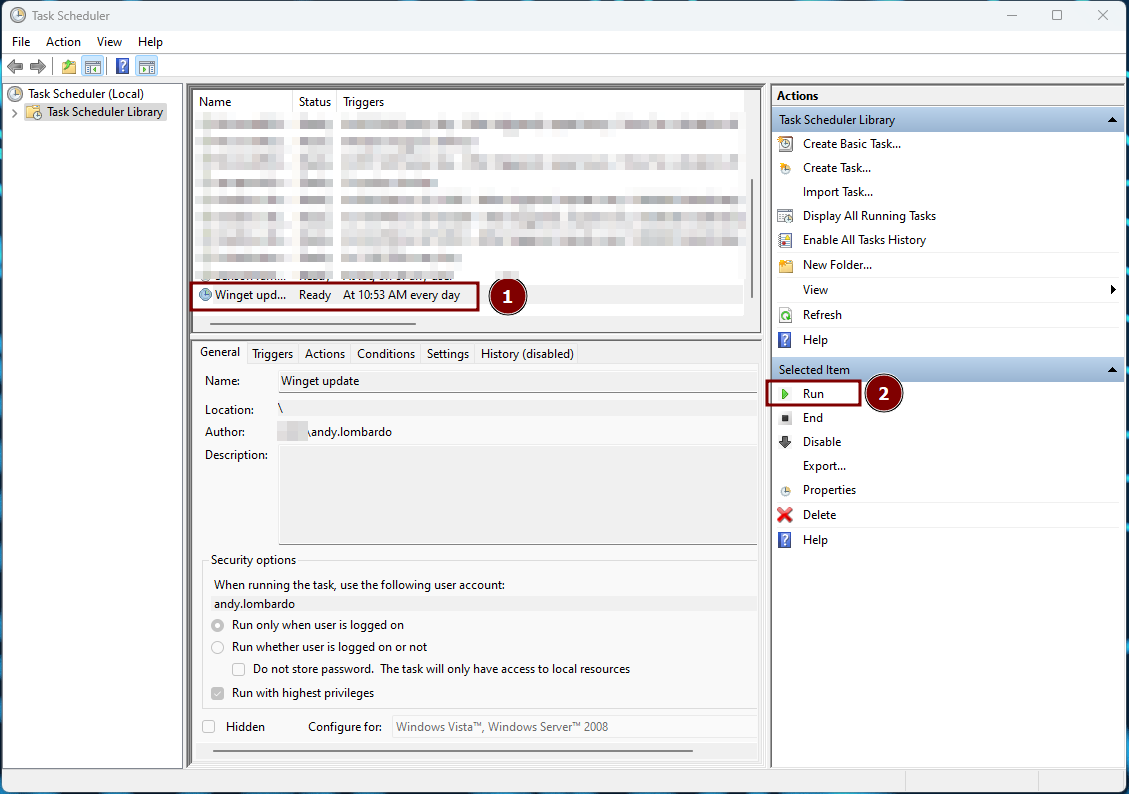
Task: Click the Refresh icon in Actions pane
Action: click(785, 315)
